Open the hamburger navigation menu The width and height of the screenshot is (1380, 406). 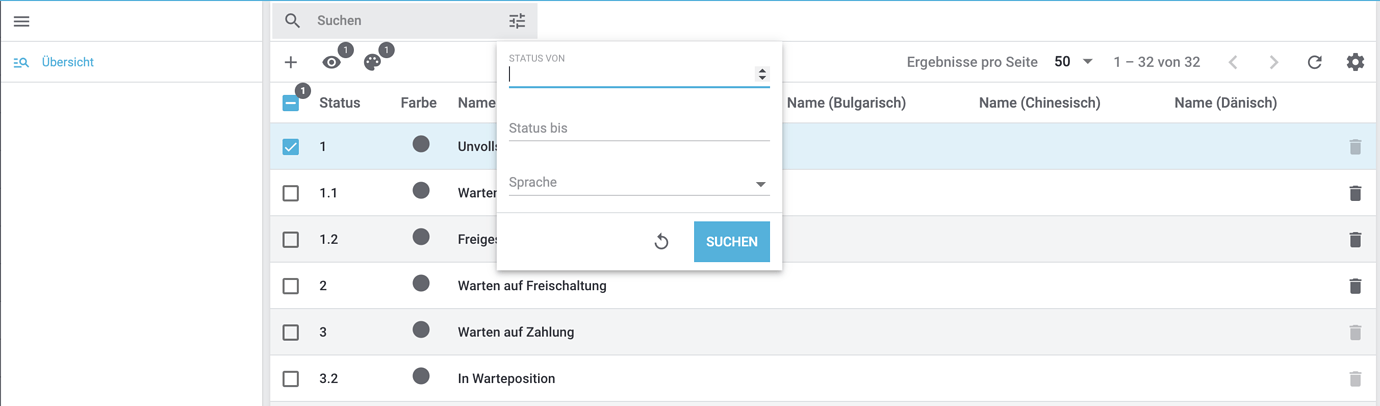tap(21, 21)
